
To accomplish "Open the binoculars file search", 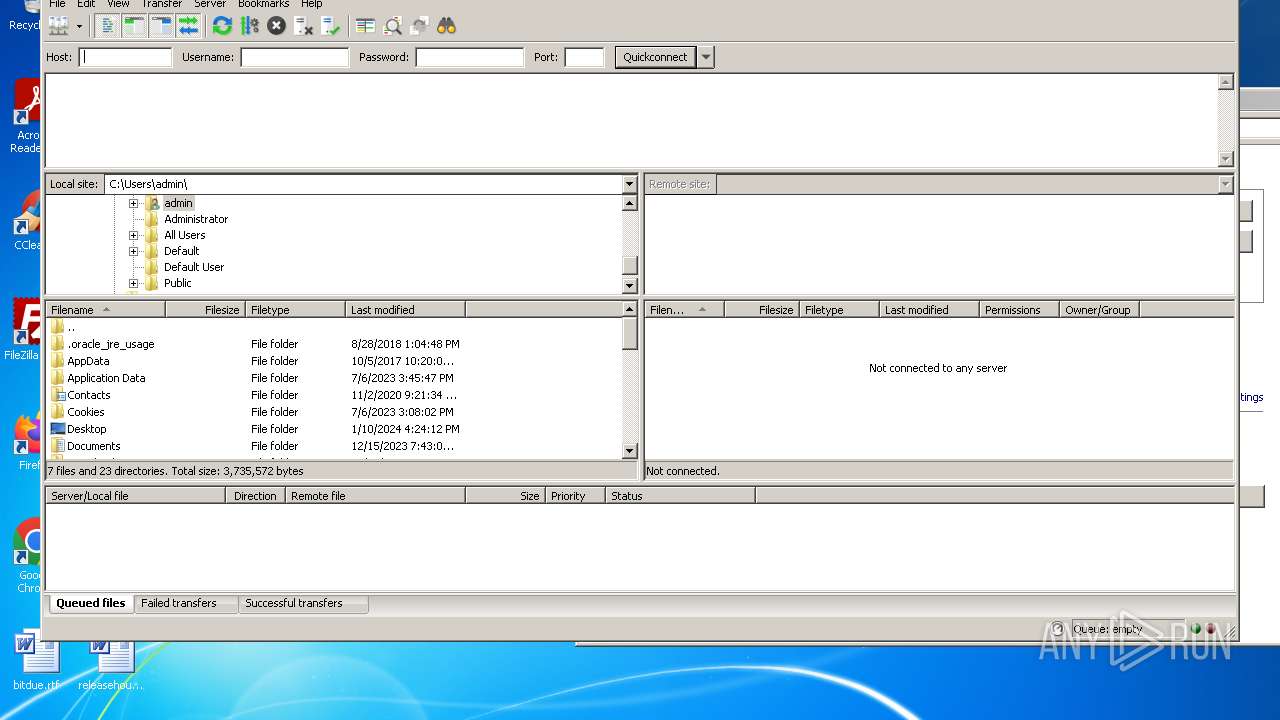I will pos(447,26).
